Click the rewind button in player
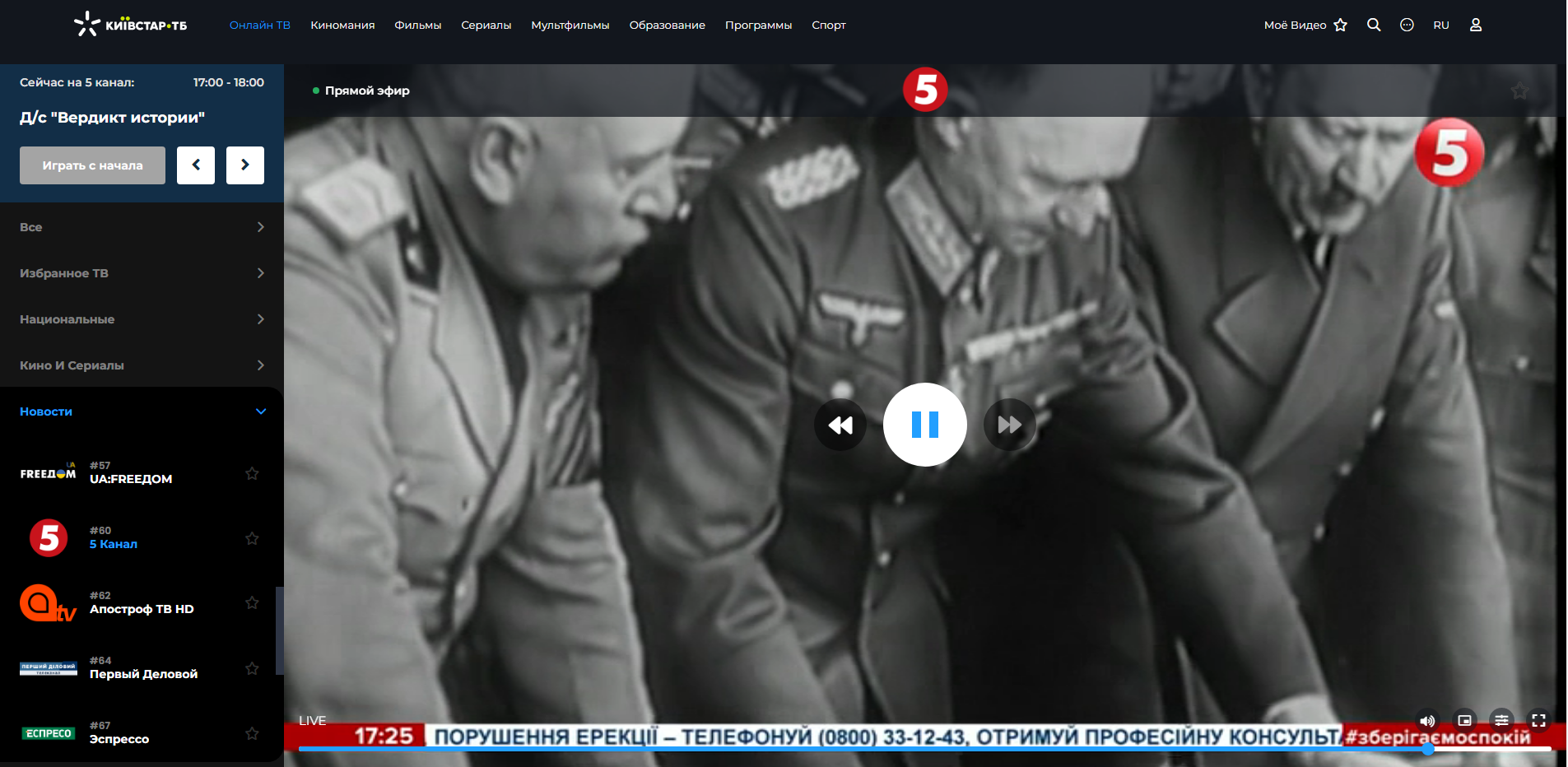This screenshot has height=767, width=1568. coord(840,425)
